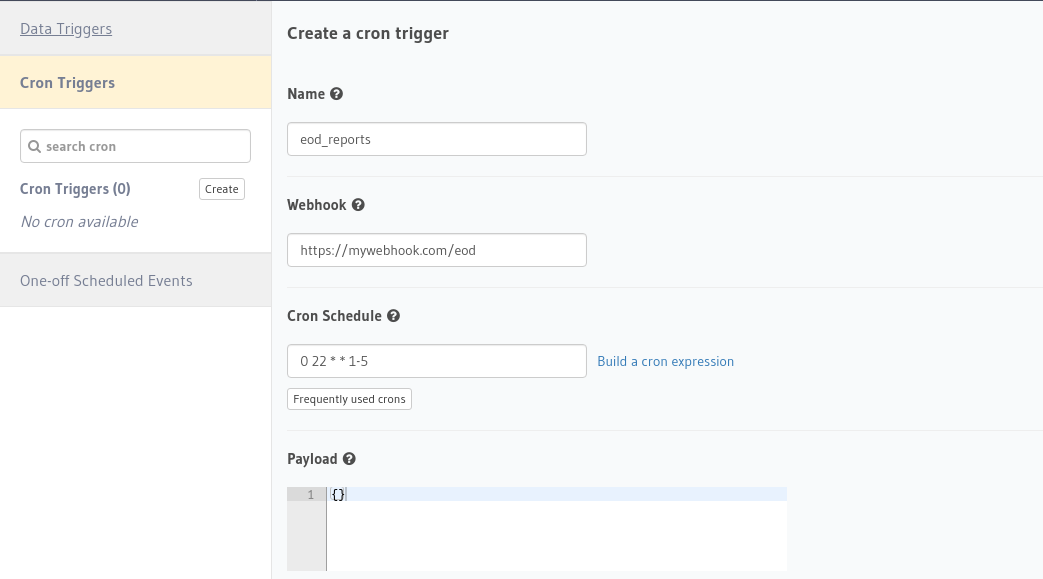Click the Cron Triggers (0) list heading

(75, 189)
